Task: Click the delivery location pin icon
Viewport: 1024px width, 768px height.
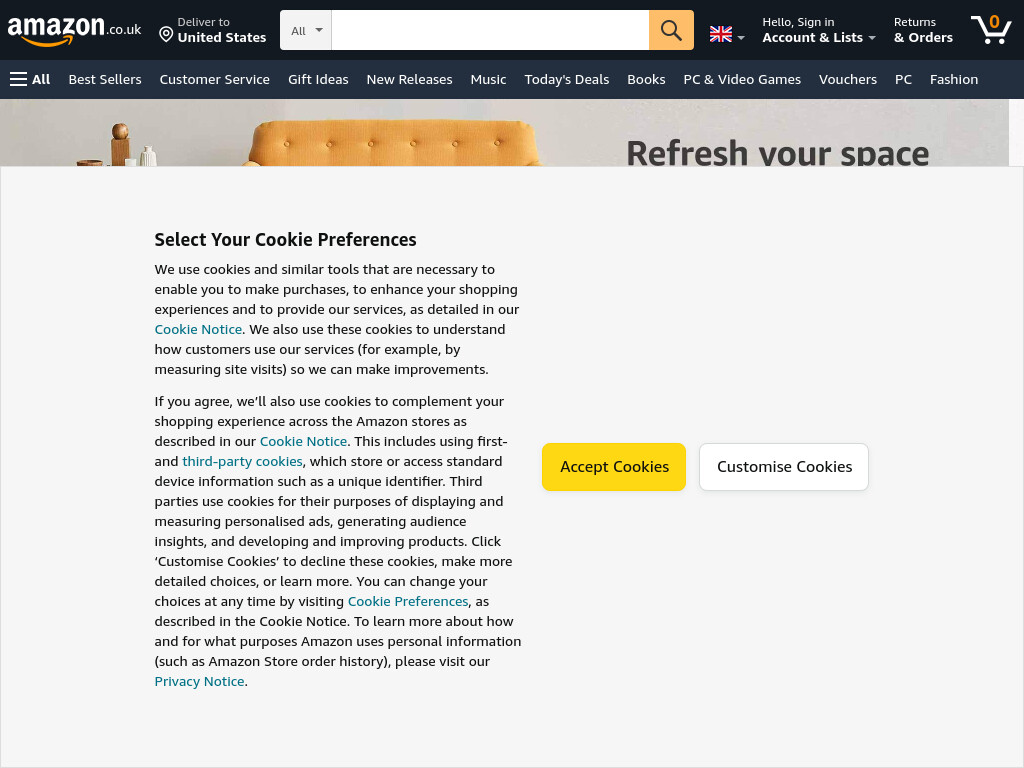Action: [166, 34]
